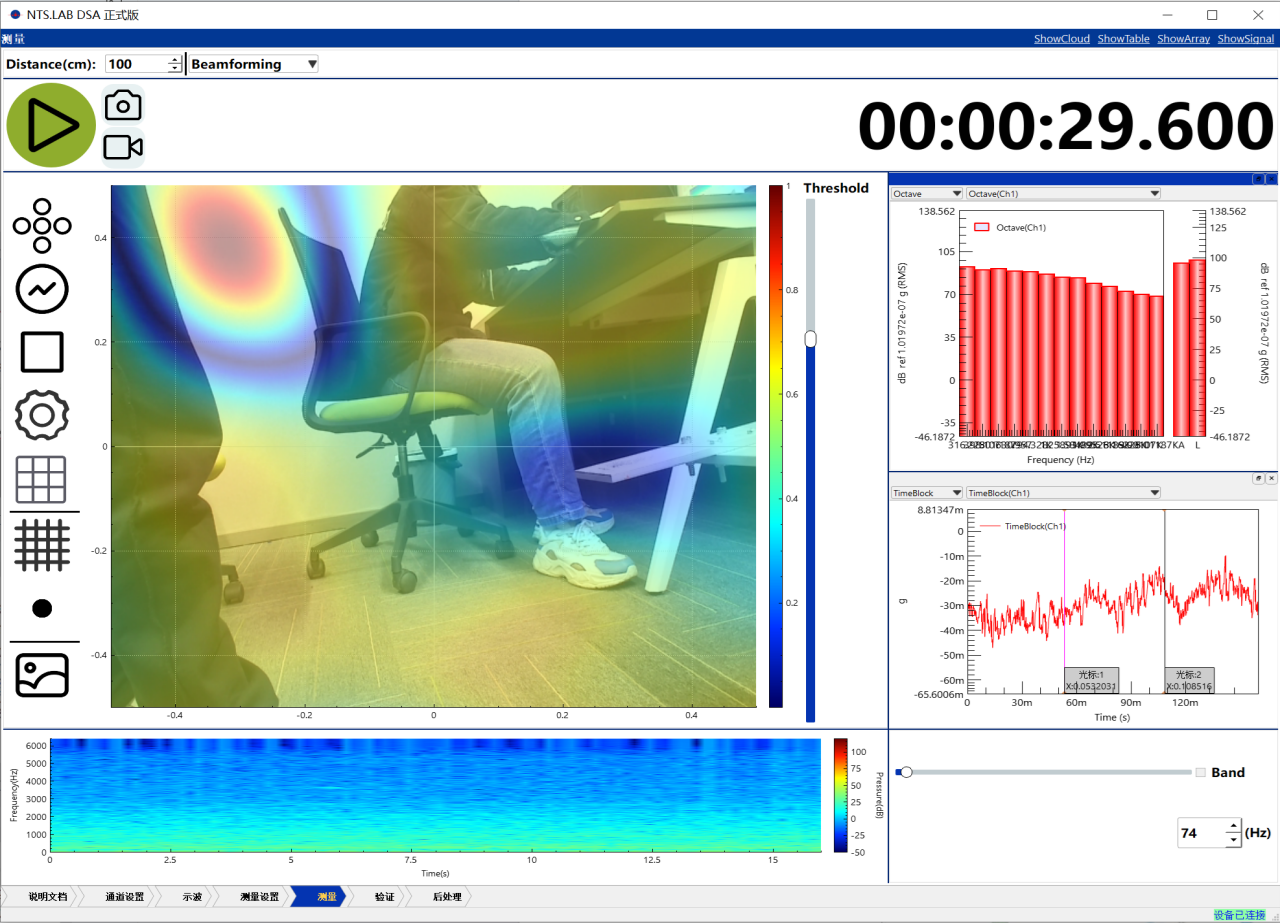1280x923 pixels.
Task: Click the Threshold vertical slider handle
Action: [x=810, y=340]
